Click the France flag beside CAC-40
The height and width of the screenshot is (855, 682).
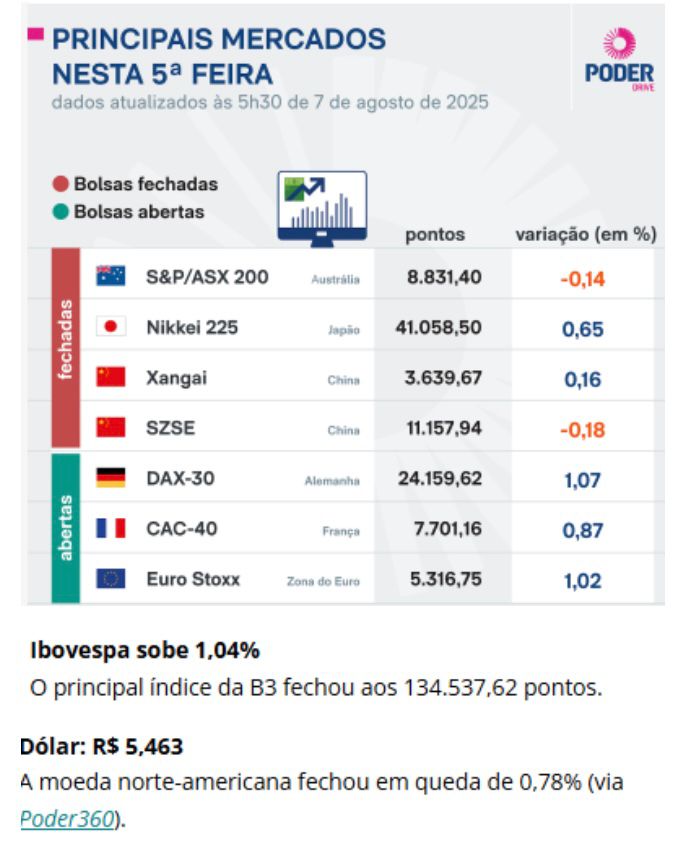tap(111, 528)
